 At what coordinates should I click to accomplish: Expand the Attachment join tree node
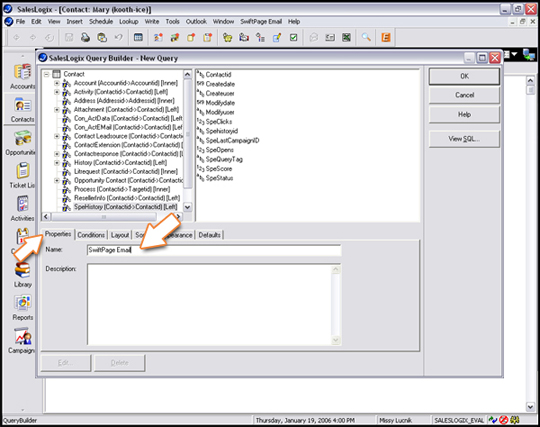point(57,110)
